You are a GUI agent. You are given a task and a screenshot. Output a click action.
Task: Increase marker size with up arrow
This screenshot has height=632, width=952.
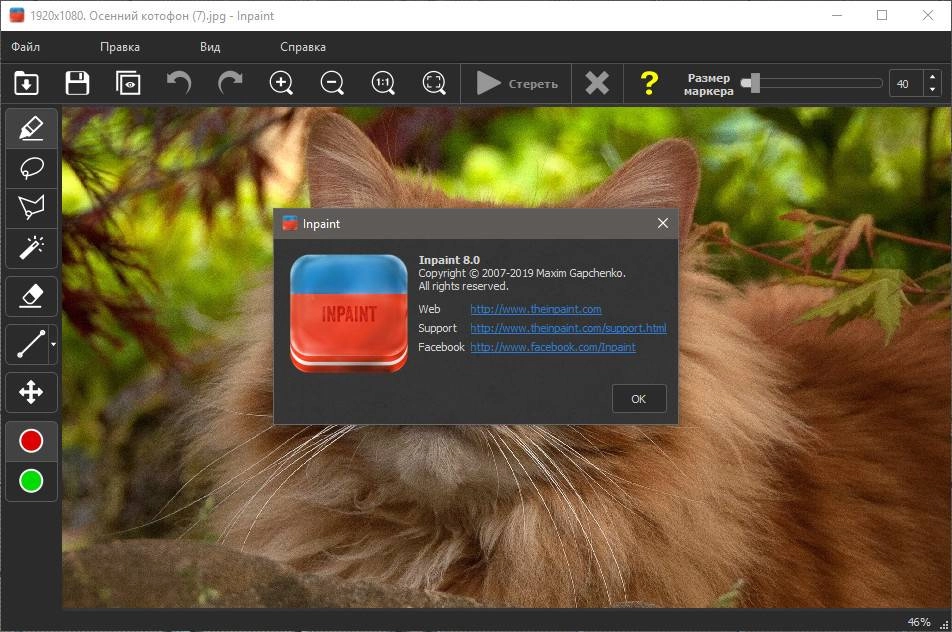pyautogui.click(x=933, y=77)
